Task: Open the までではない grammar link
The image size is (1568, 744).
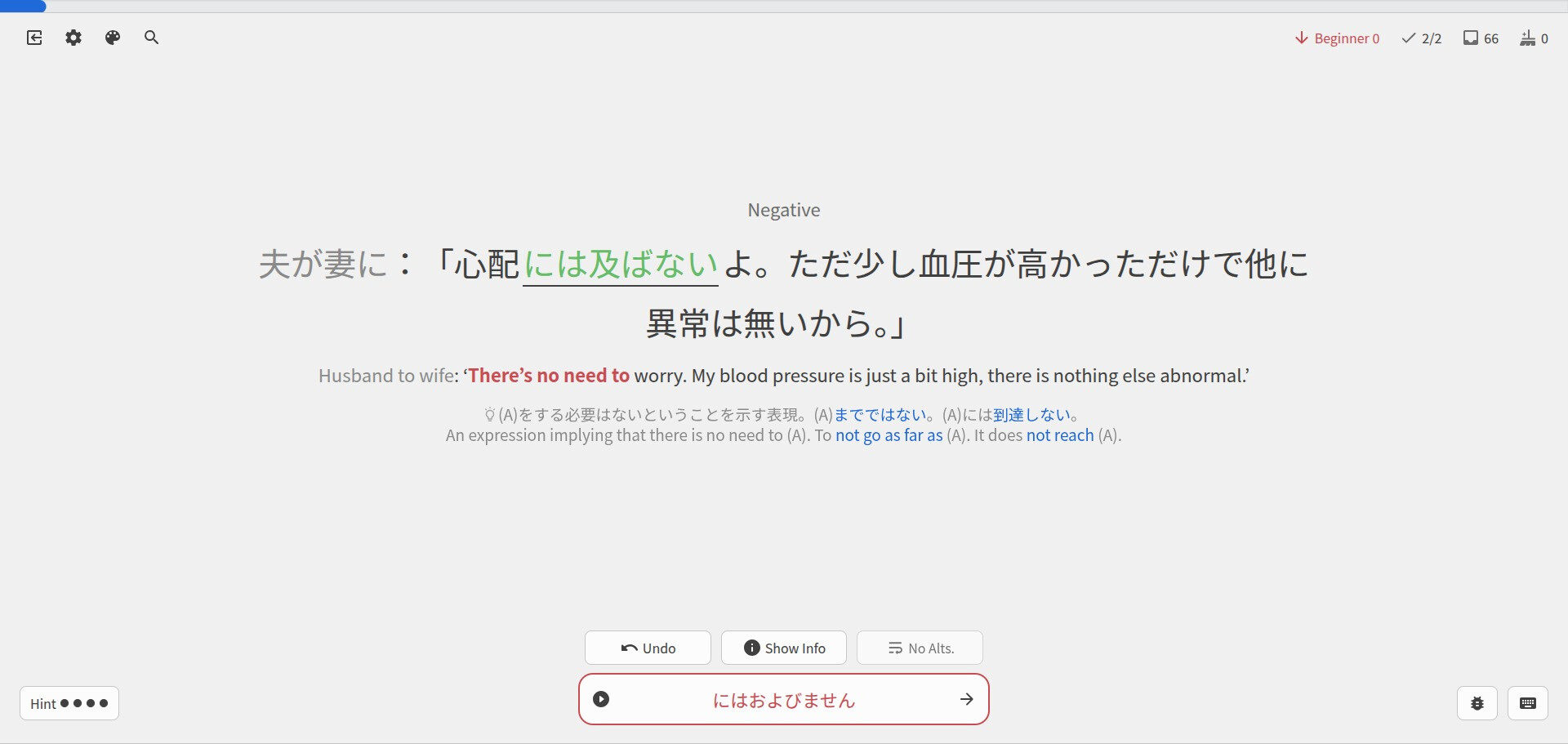Action: pyautogui.click(x=880, y=415)
